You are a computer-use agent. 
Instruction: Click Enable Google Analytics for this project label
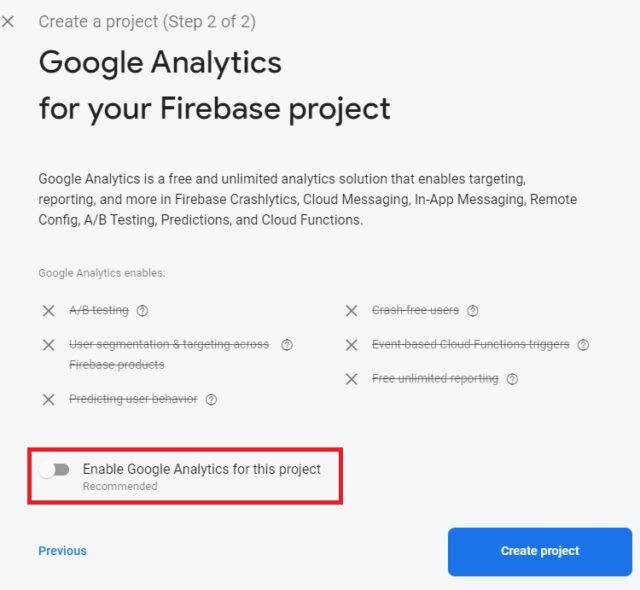201,468
